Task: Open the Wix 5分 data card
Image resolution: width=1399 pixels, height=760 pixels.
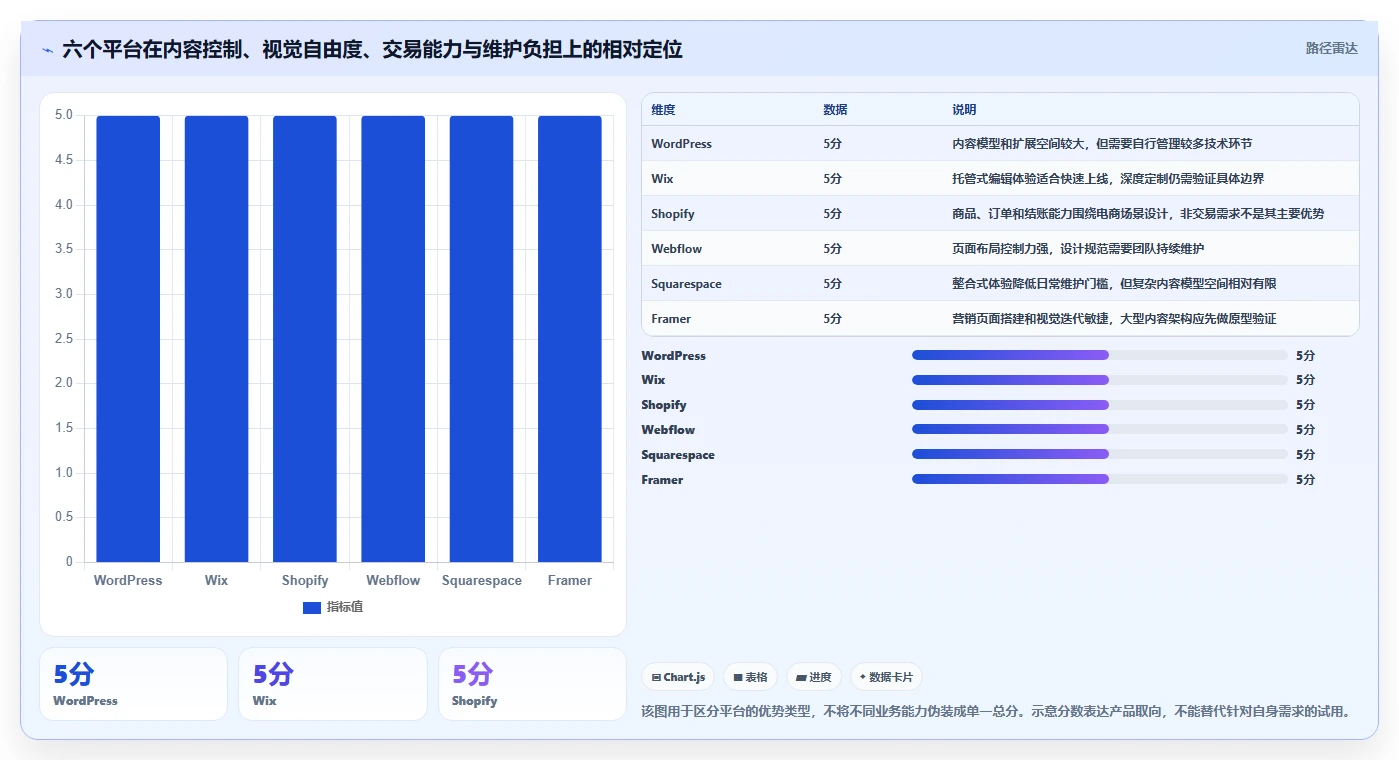Action: [x=333, y=684]
